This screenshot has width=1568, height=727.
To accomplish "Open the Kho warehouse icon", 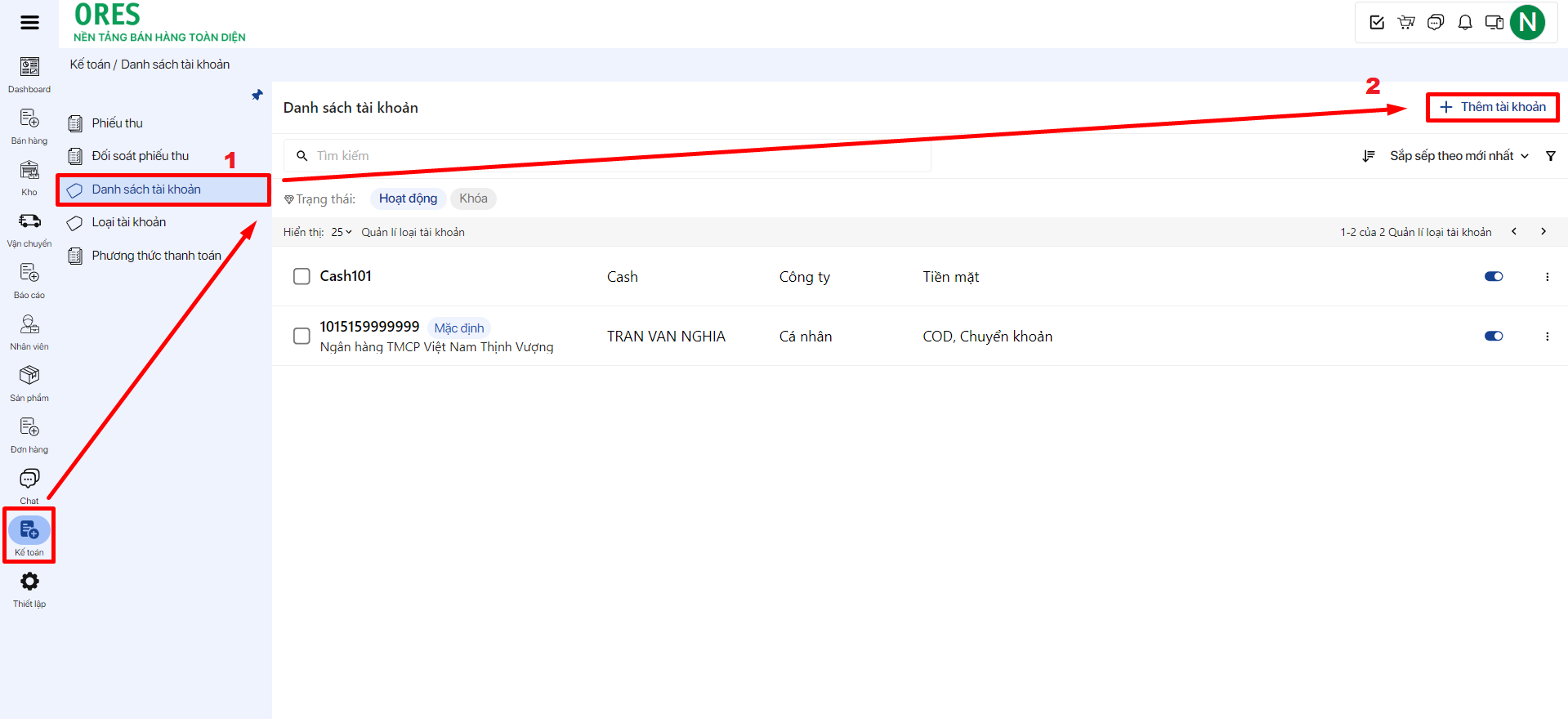I will 29,176.
